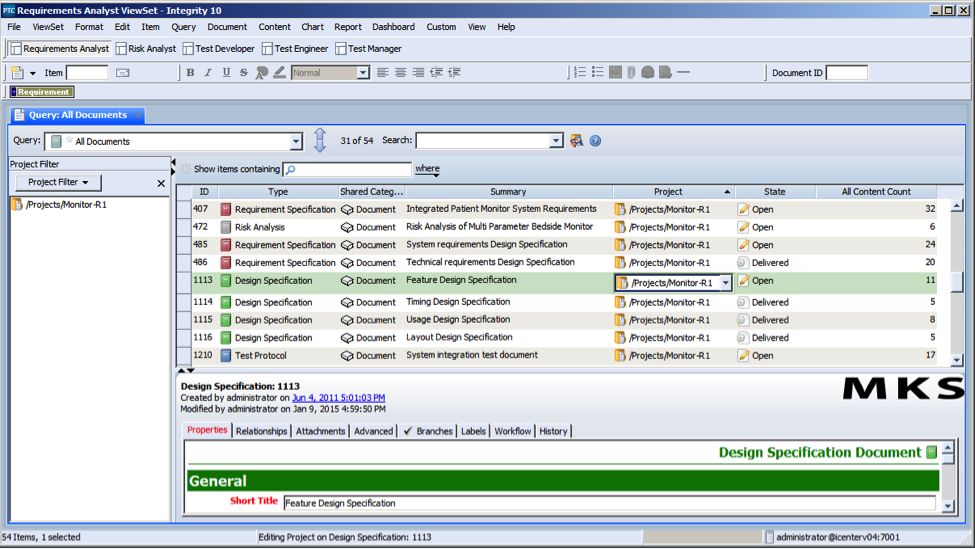The height and width of the screenshot is (549, 975).
Task: Switch to the Attachments tab
Action: pos(320,431)
